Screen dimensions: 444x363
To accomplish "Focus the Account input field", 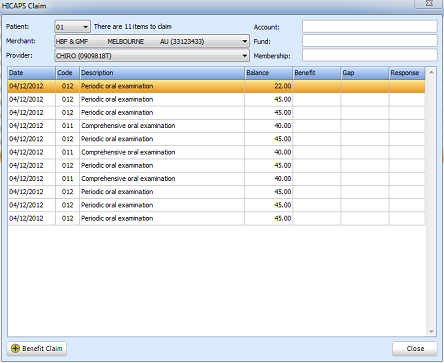I will coord(370,27).
